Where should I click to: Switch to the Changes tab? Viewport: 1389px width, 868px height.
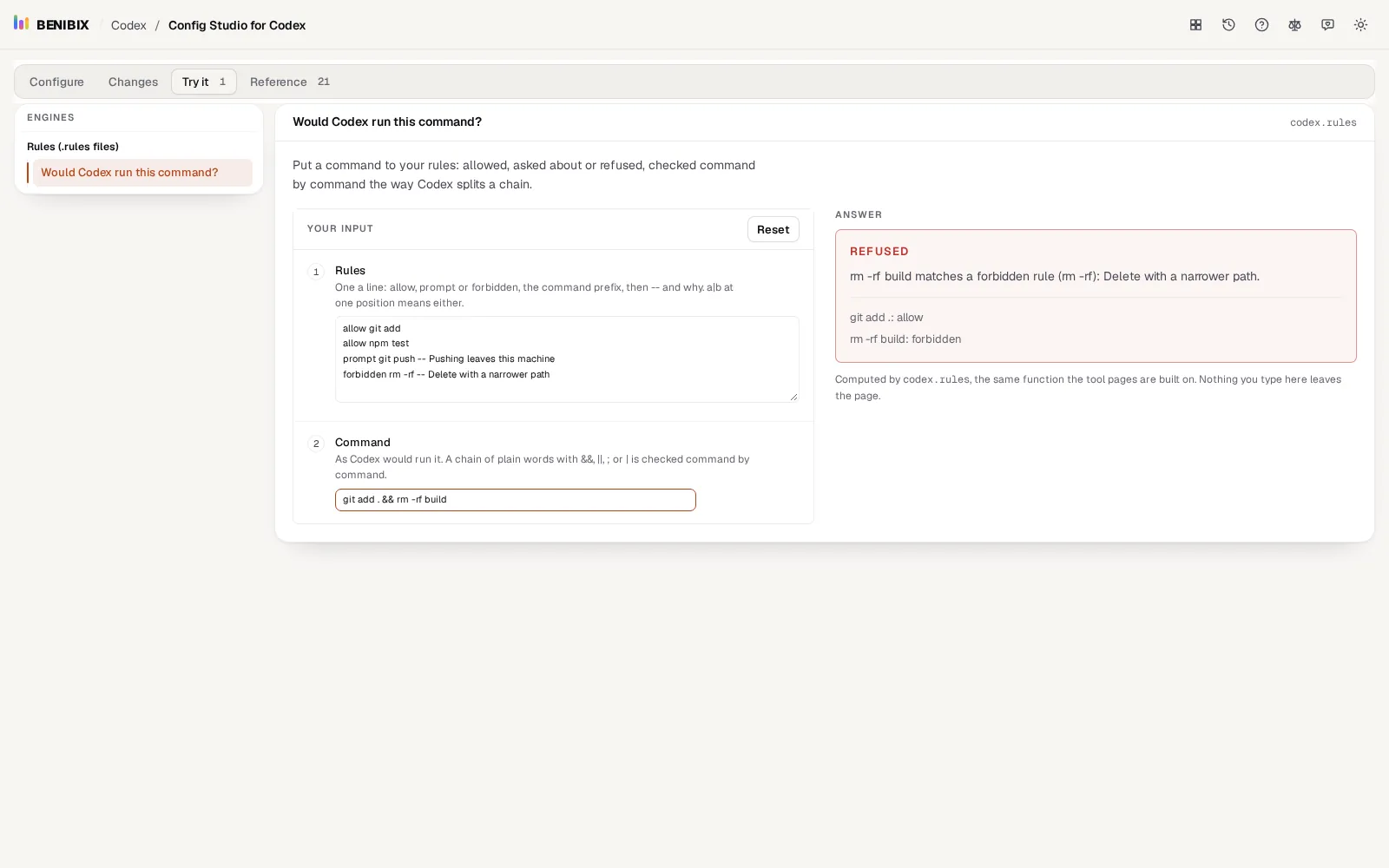133,82
